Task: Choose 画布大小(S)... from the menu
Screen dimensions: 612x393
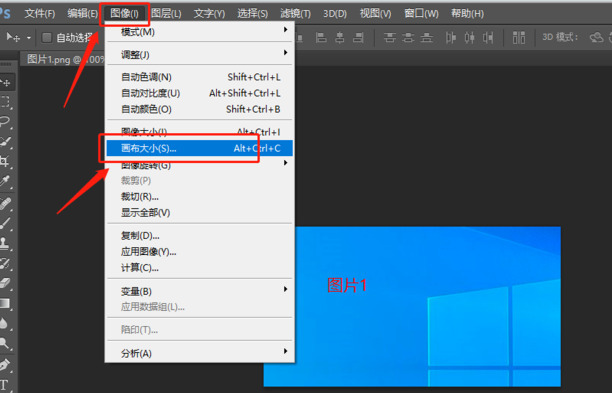Action: tap(199, 148)
